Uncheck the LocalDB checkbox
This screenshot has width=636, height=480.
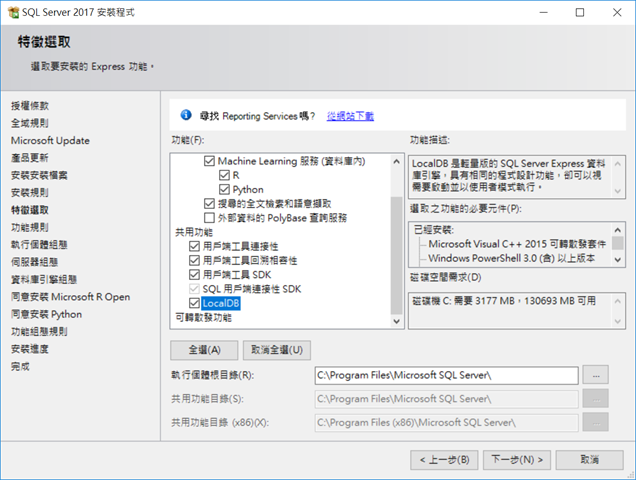pyautogui.click(x=194, y=303)
